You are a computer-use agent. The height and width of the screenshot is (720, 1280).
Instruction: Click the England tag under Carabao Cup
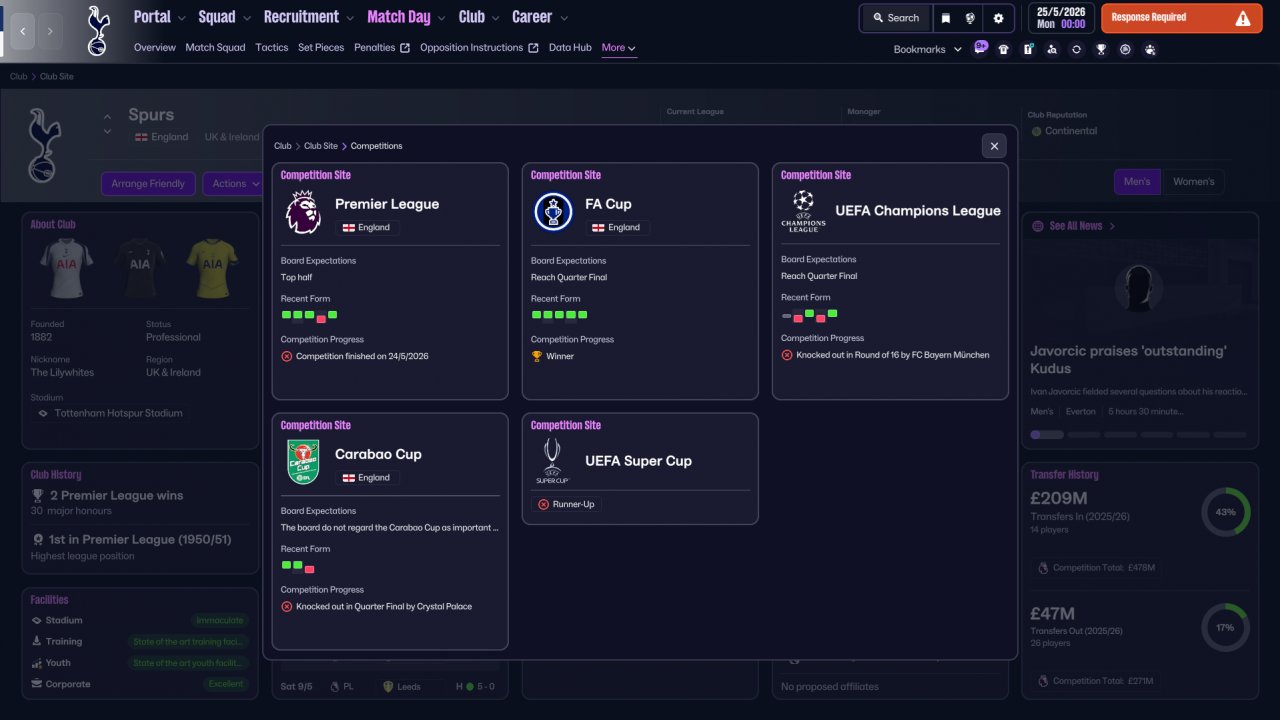367,478
